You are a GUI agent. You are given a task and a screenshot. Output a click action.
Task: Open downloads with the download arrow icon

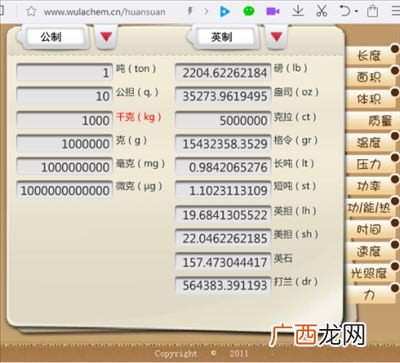point(298,11)
